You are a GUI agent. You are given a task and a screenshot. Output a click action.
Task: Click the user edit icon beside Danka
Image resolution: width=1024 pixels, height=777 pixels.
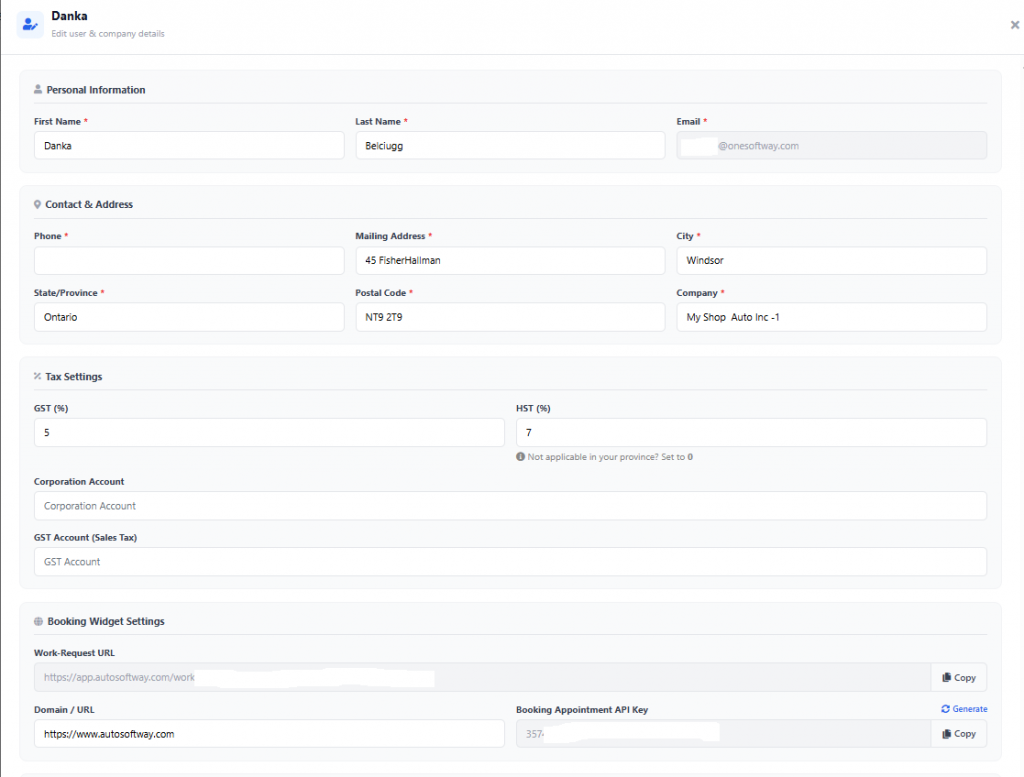click(x=30, y=25)
